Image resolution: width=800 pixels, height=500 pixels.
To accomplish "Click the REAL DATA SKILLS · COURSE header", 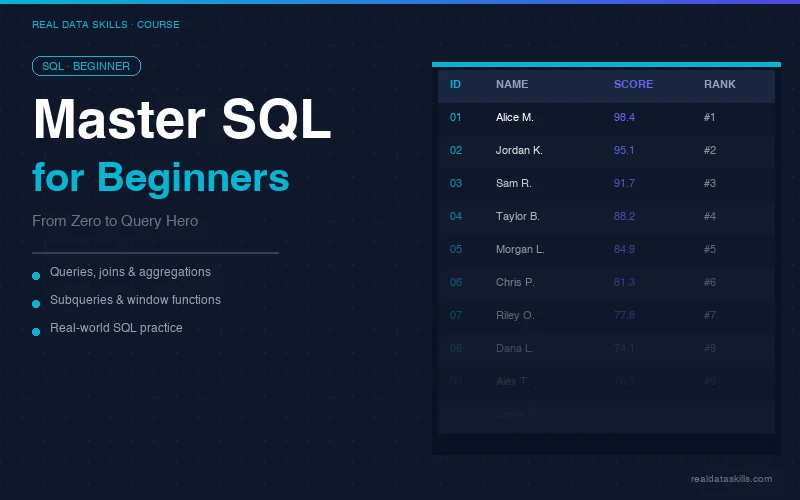I will (106, 24).
